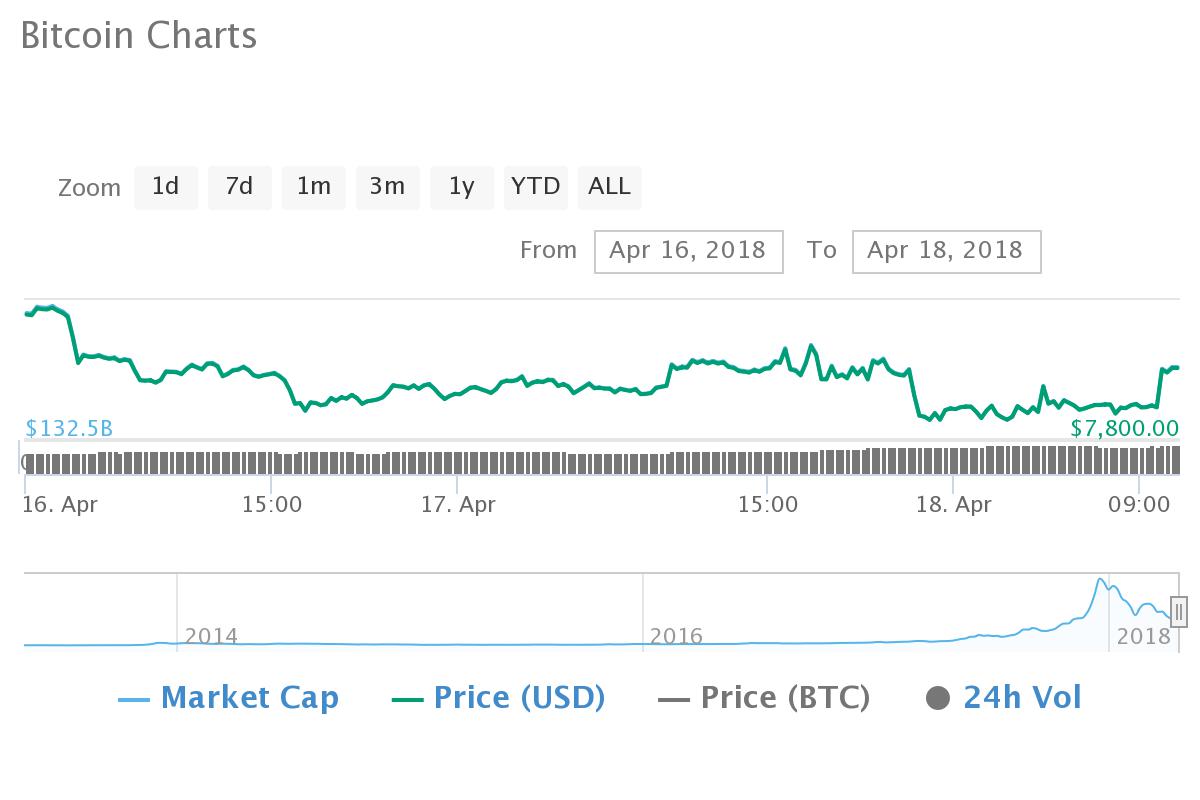1200x800 pixels.
Task: Enable the Price (BTC) series legend
Action: click(x=785, y=697)
